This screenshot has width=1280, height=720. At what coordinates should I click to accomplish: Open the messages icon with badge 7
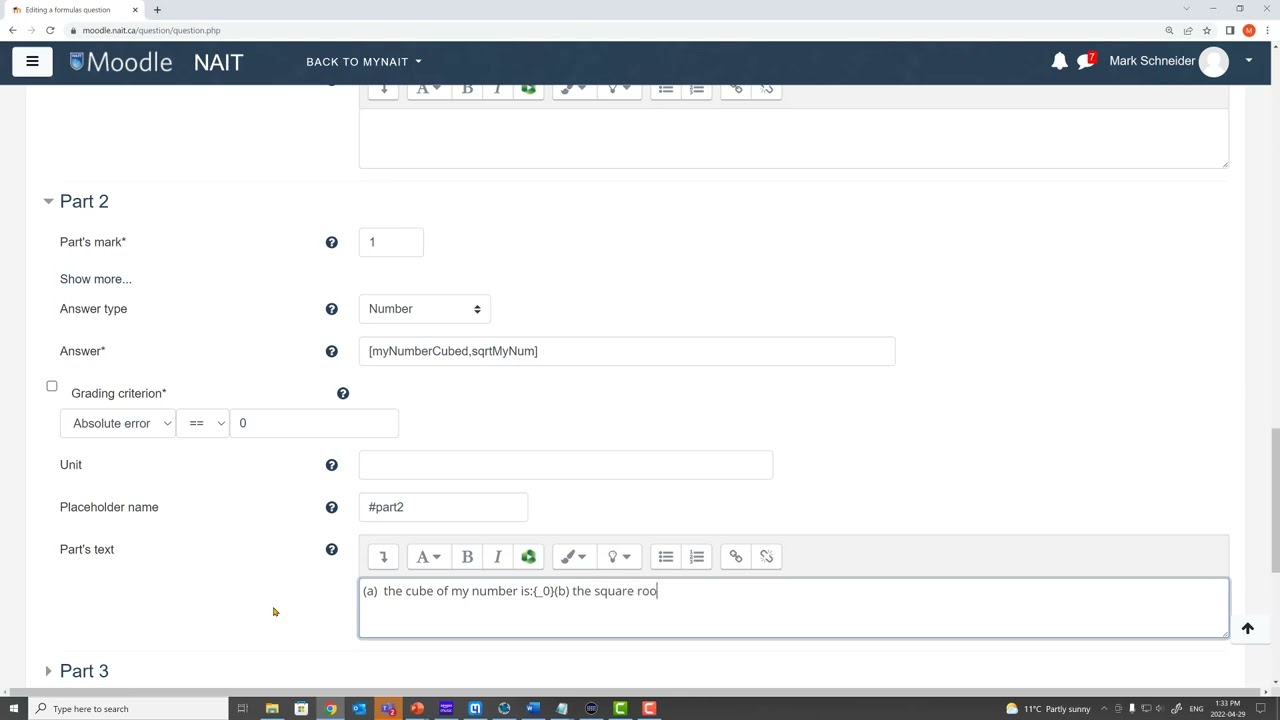(1086, 61)
